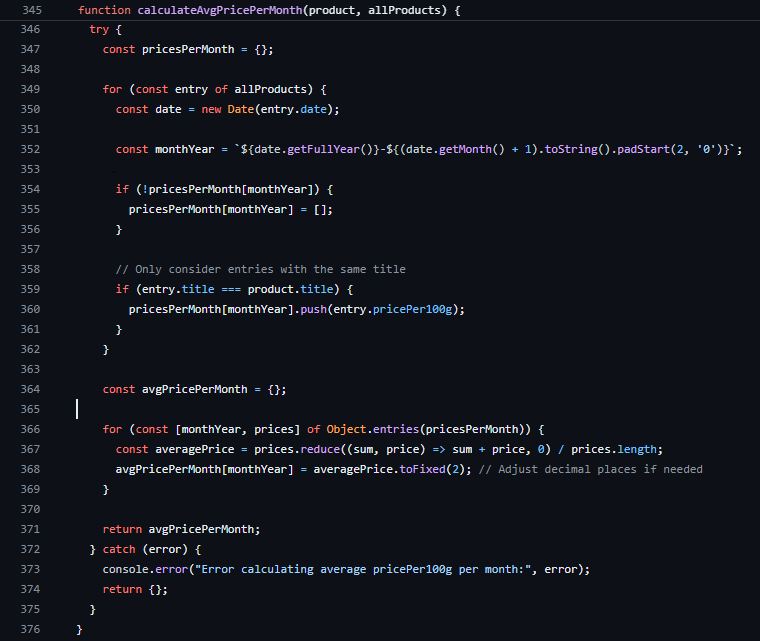Click the reduce method on line 367
The image size is (760, 641).
click(317, 449)
